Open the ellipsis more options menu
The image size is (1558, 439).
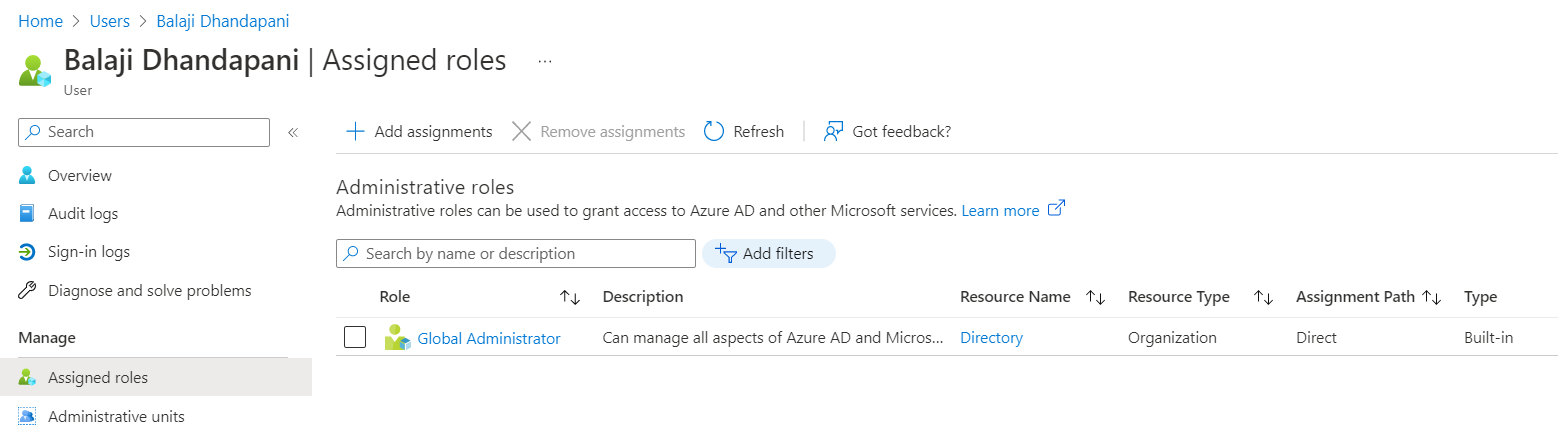click(x=545, y=61)
